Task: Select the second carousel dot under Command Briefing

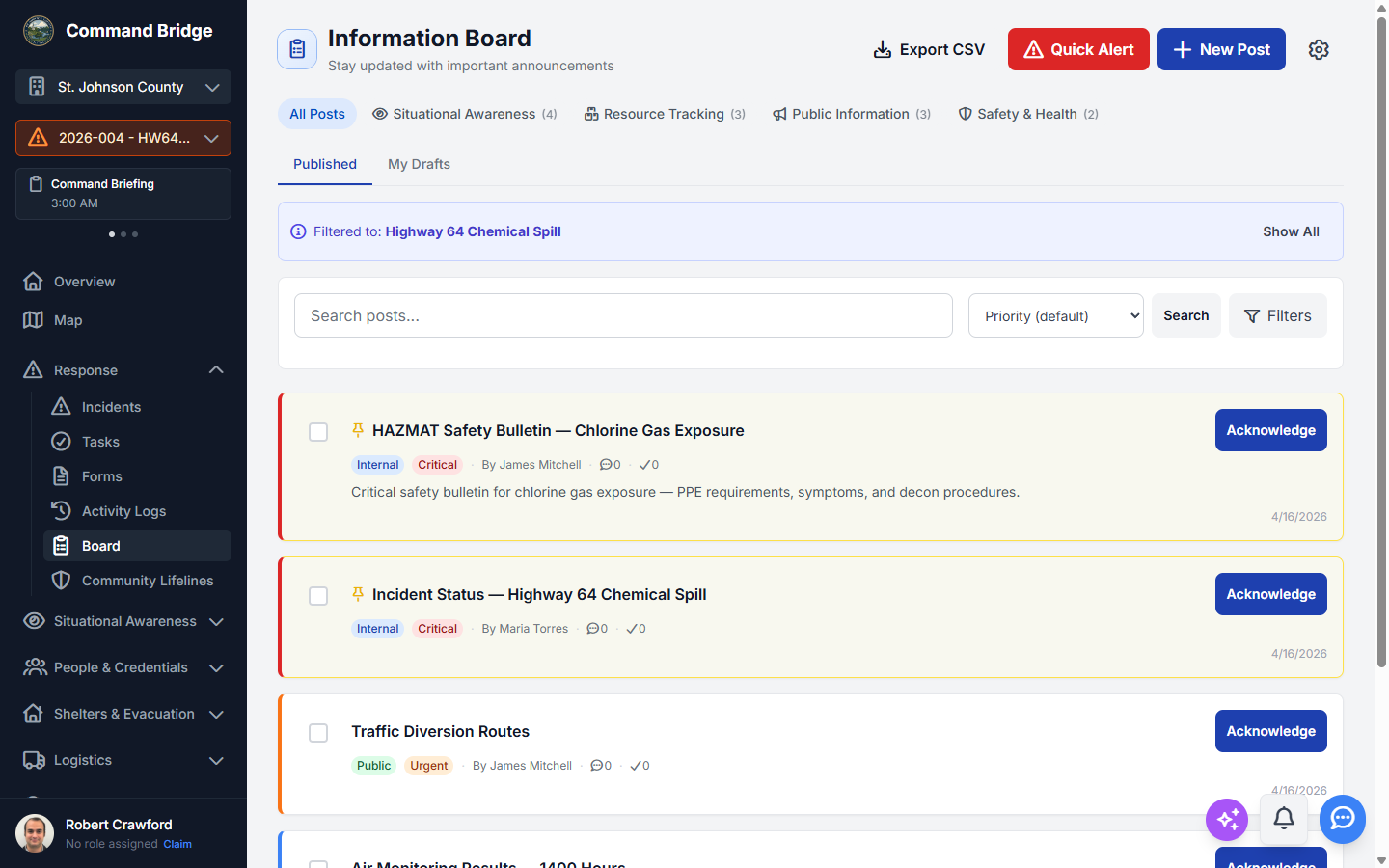Action: (123, 233)
